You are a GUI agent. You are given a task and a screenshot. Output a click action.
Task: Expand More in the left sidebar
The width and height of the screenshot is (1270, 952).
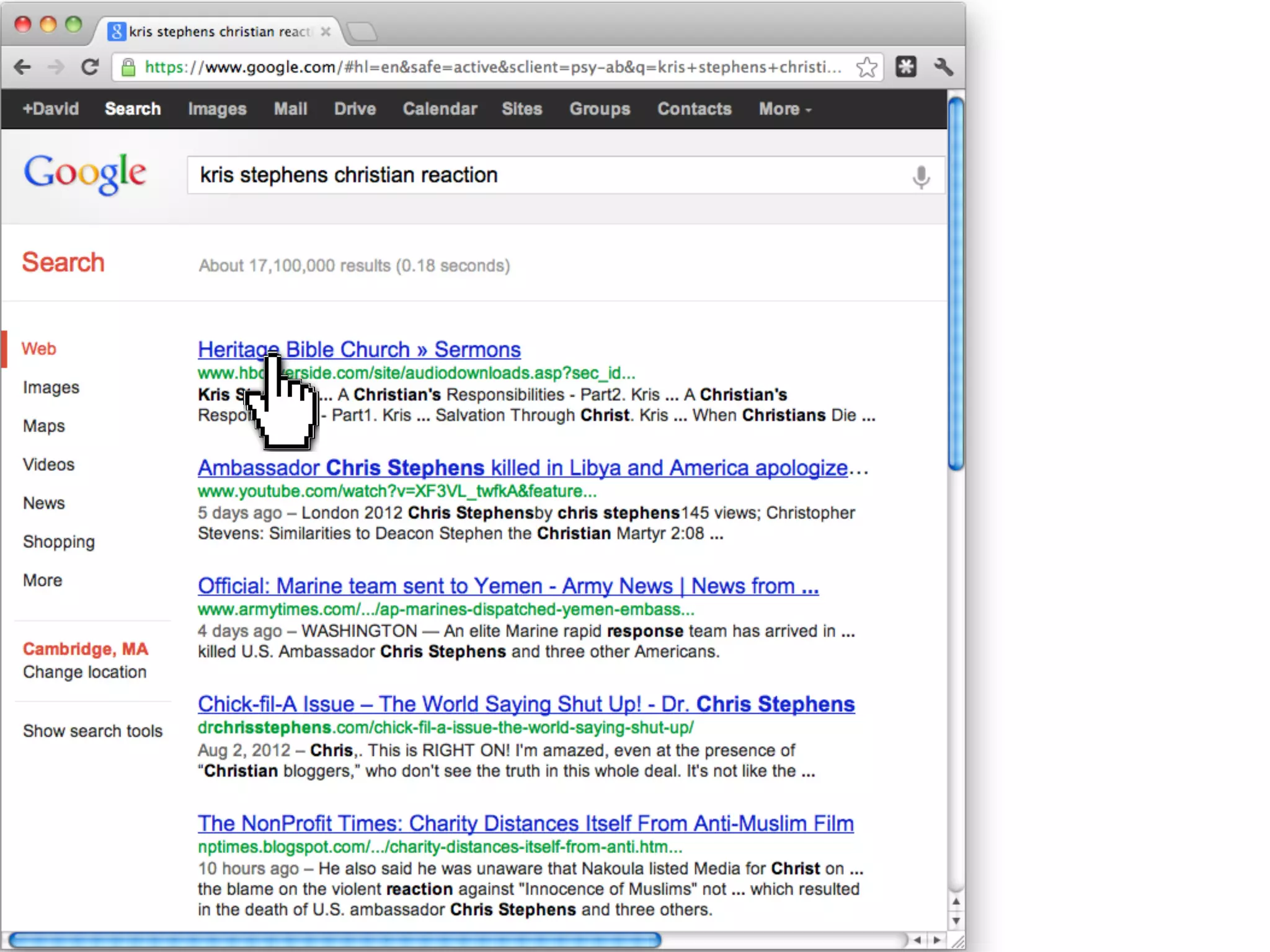point(43,580)
